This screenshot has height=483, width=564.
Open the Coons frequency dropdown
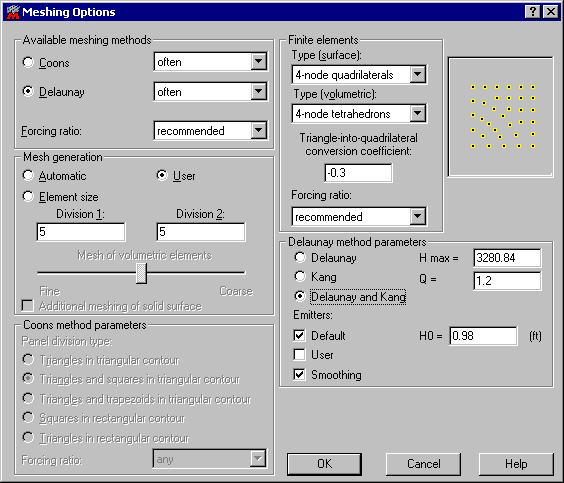(x=258, y=61)
